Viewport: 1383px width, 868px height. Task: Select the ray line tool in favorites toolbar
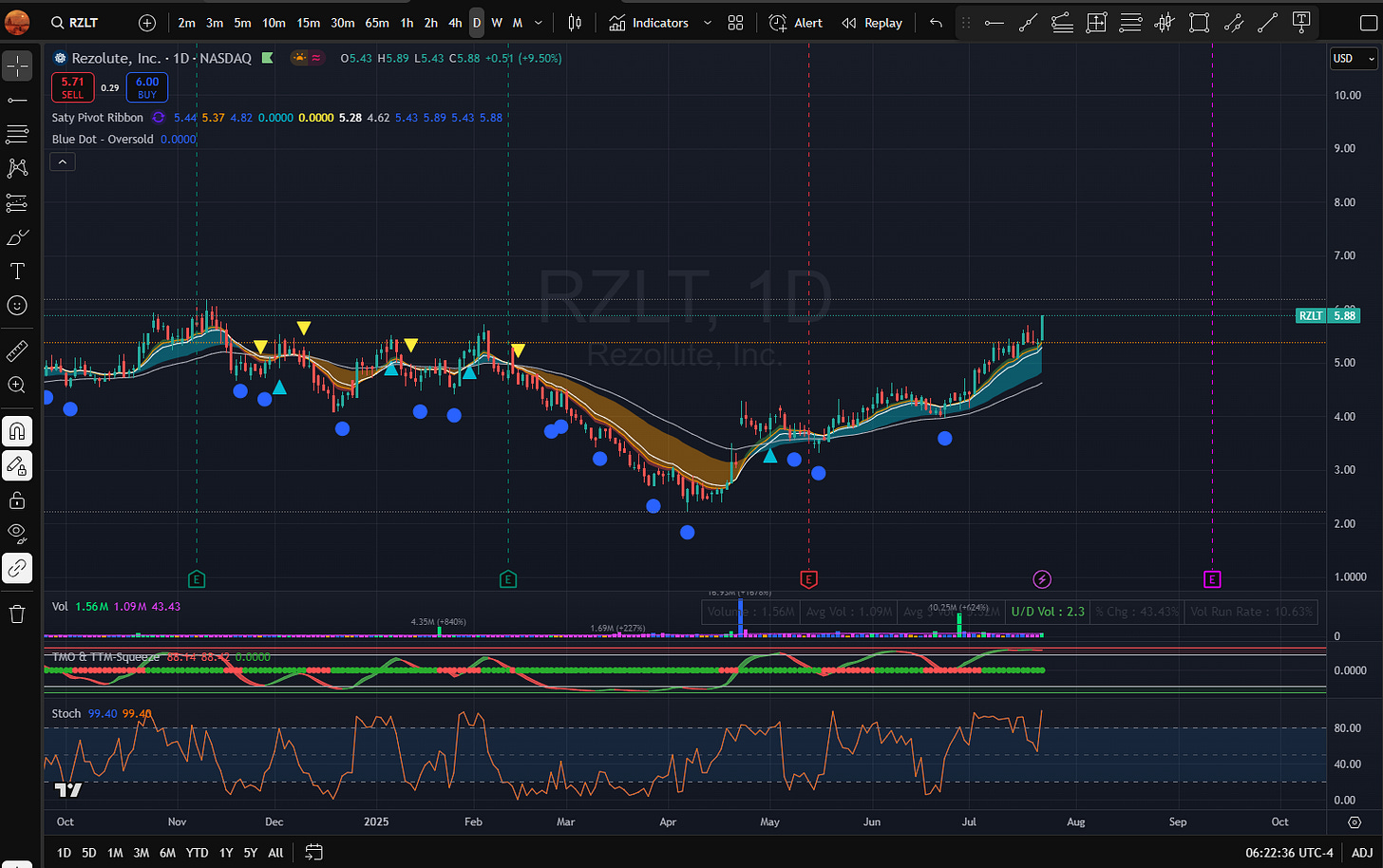1028,23
